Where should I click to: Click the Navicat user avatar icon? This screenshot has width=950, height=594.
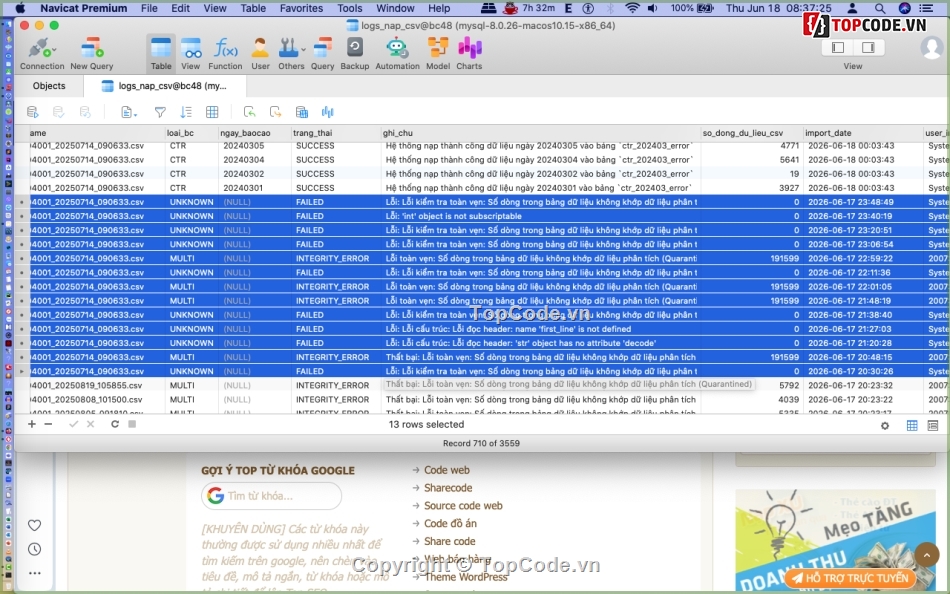point(932,47)
